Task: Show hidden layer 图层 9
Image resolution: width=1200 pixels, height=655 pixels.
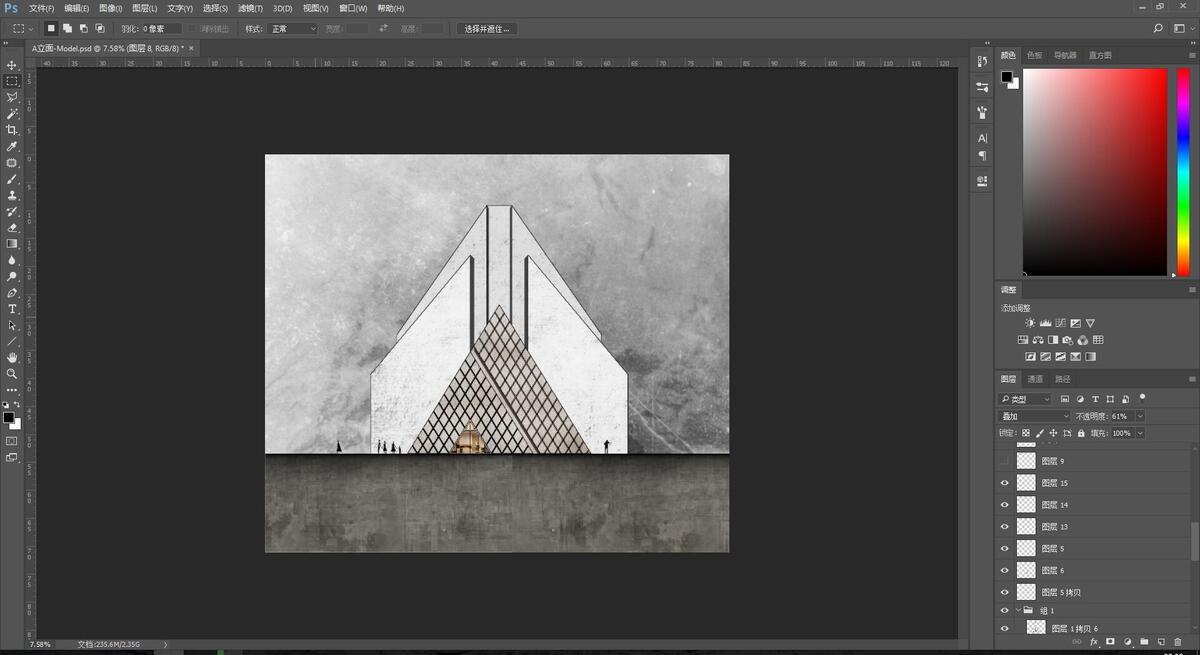Action: [x=1005, y=461]
